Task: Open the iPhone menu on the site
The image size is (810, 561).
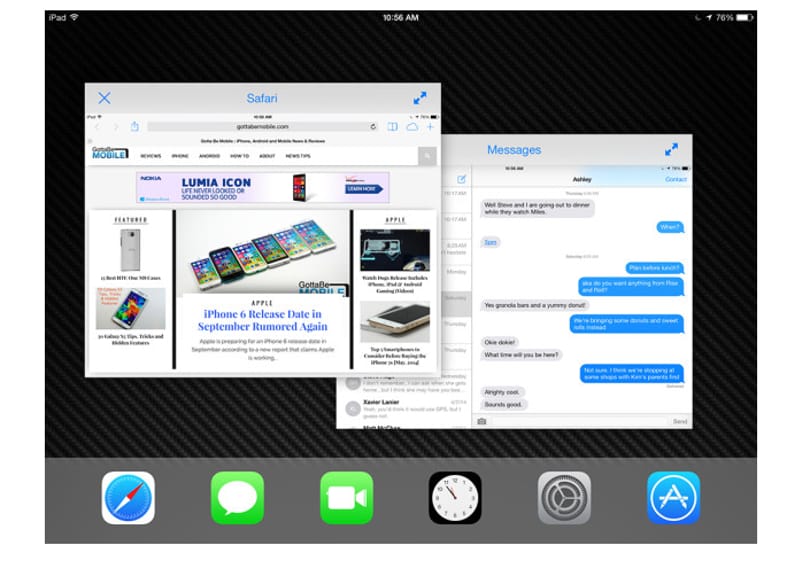Action: 180,156
